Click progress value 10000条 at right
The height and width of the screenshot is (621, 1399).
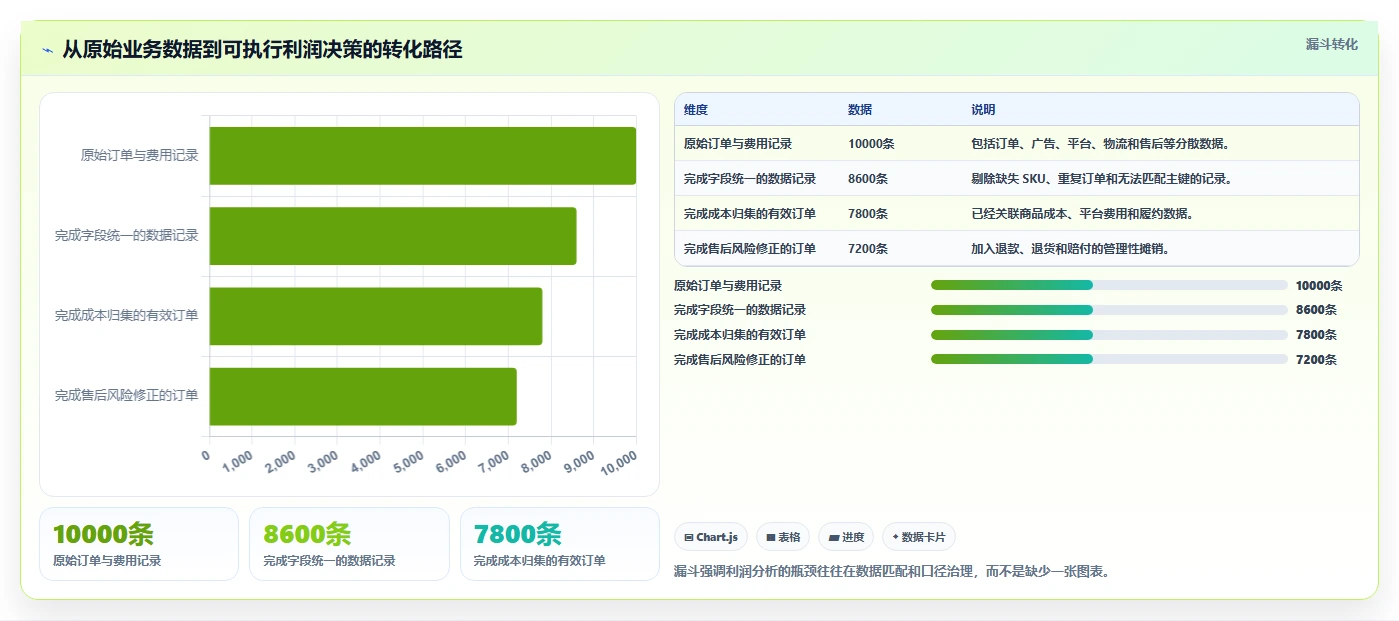click(1319, 286)
